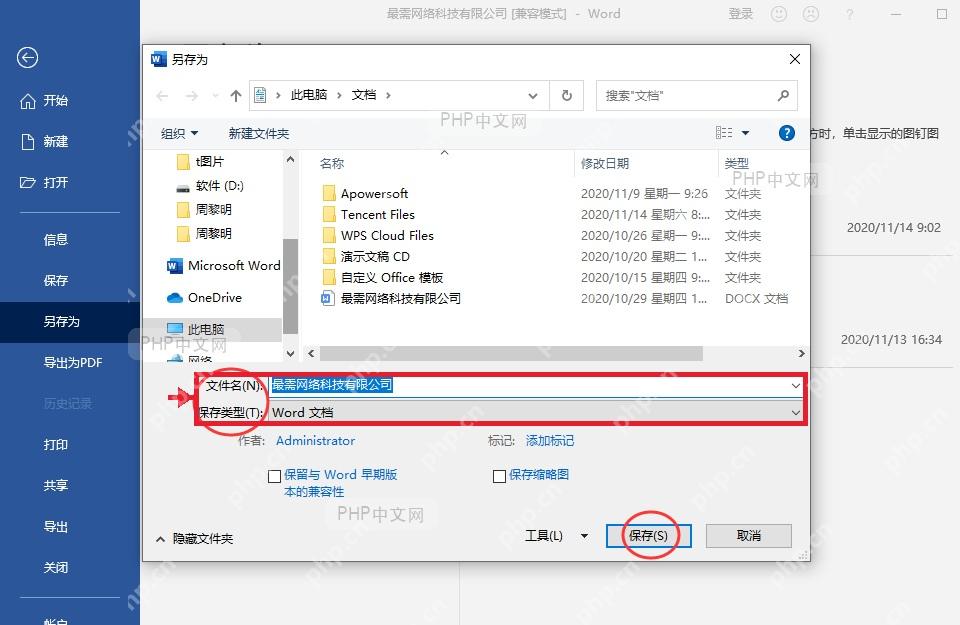The height and width of the screenshot is (625, 960).
Task: Click the Word frown feedback icon
Action: point(811,13)
